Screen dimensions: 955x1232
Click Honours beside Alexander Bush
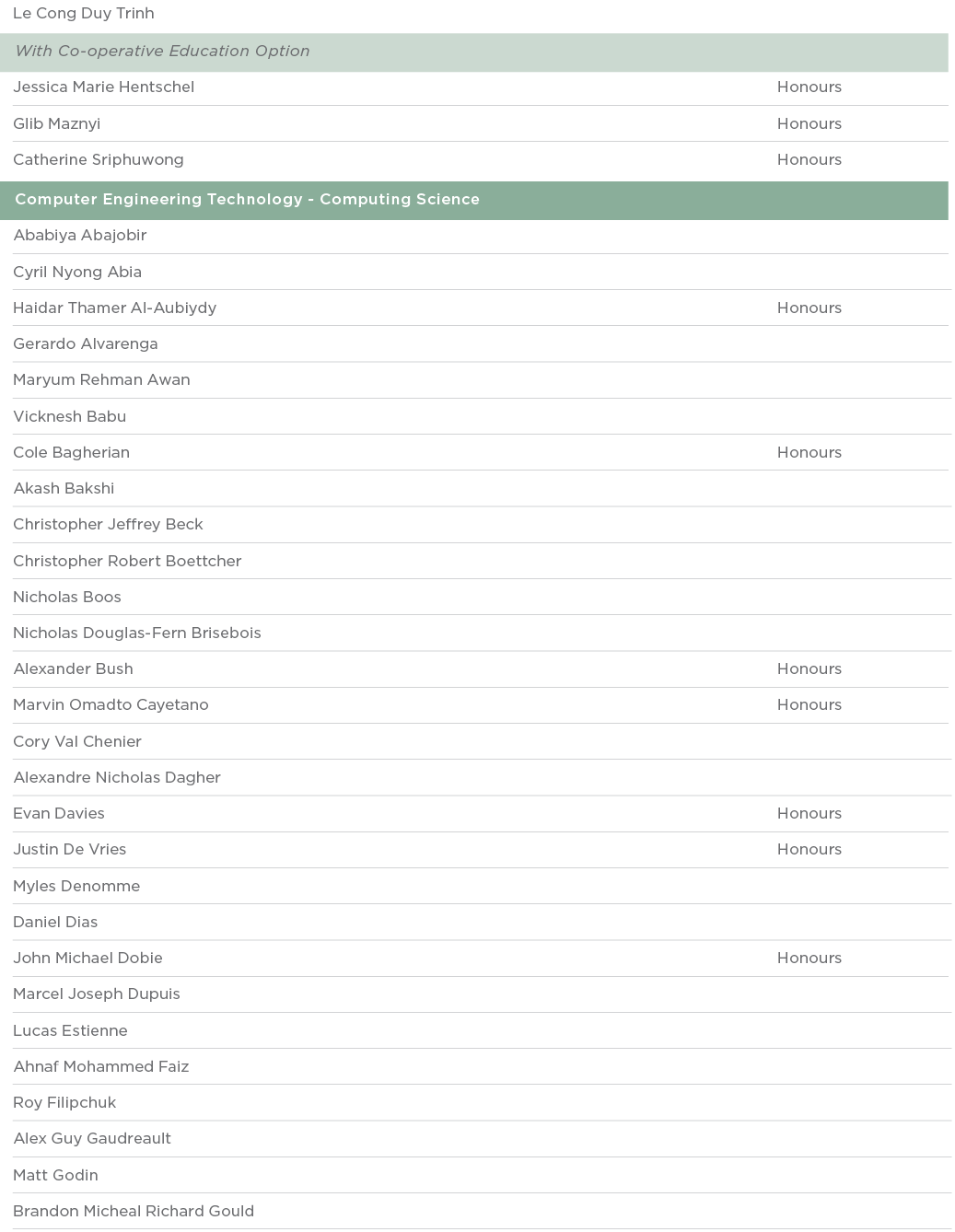click(x=809, y=669)
